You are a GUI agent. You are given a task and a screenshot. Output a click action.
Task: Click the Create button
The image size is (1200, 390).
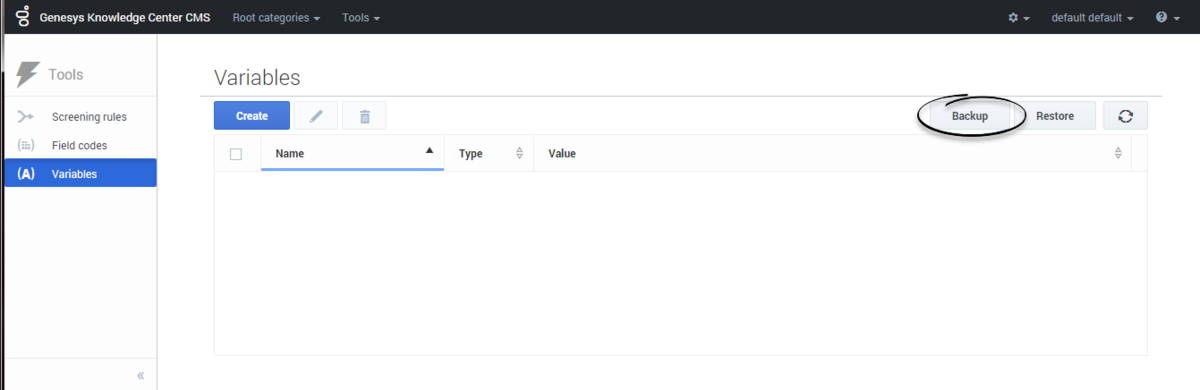point(252,116)
